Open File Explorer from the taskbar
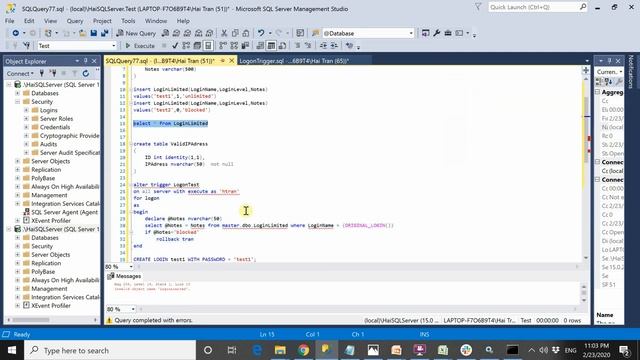 (x=280, y=350)
